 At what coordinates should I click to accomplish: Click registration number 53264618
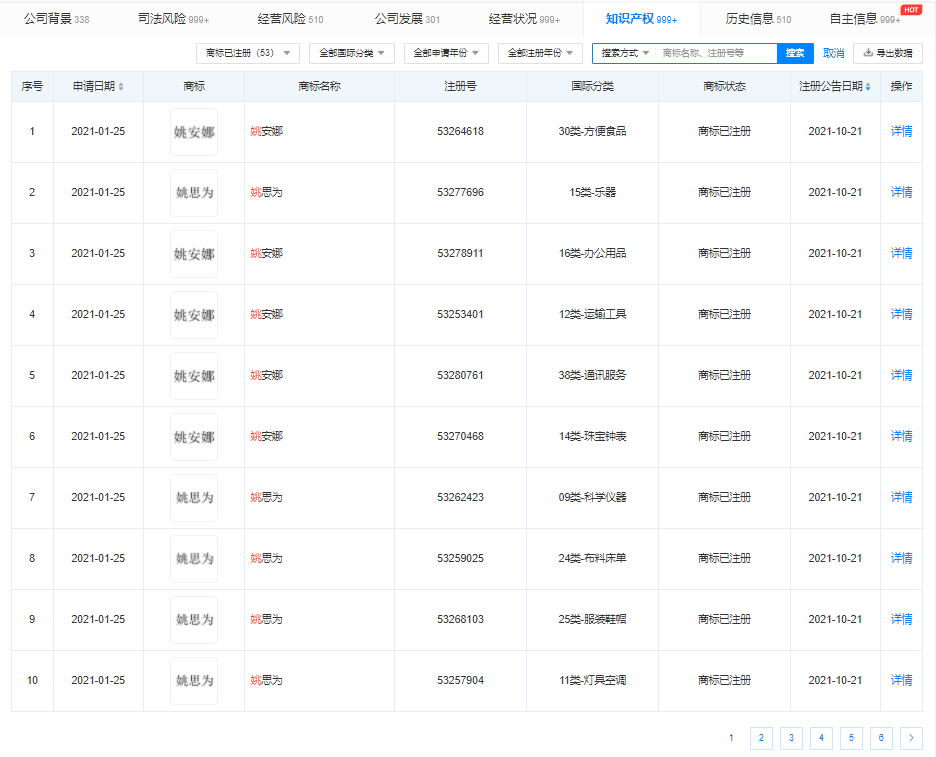[x=460, y=131]
